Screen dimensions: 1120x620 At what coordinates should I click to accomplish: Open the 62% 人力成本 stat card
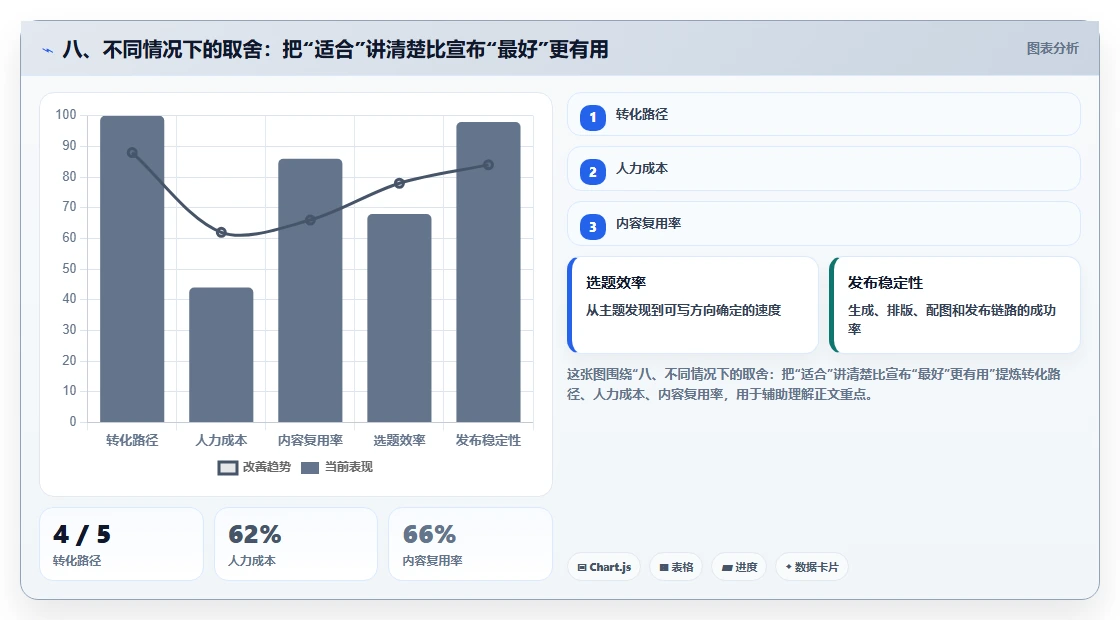pos(296,544)
